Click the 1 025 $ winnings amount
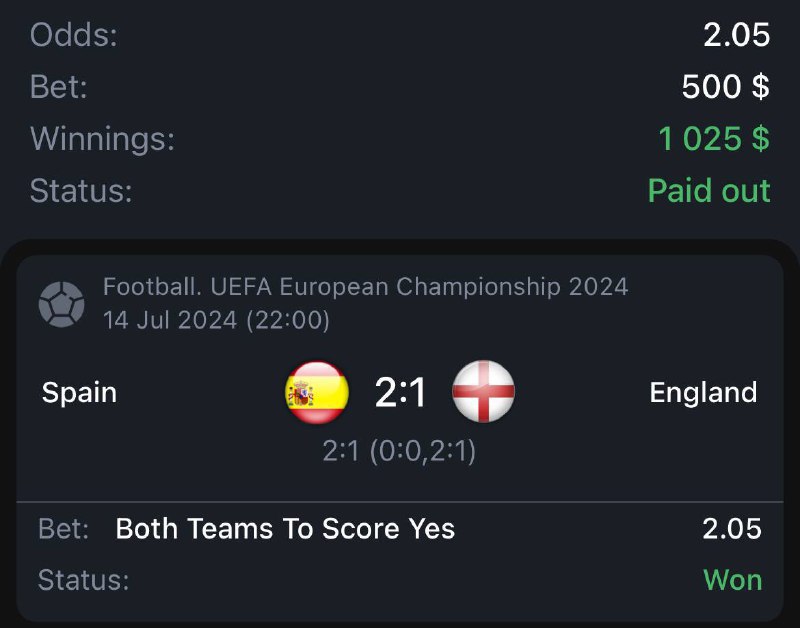This screenshot has height=628, width=800. coord(714,138)
